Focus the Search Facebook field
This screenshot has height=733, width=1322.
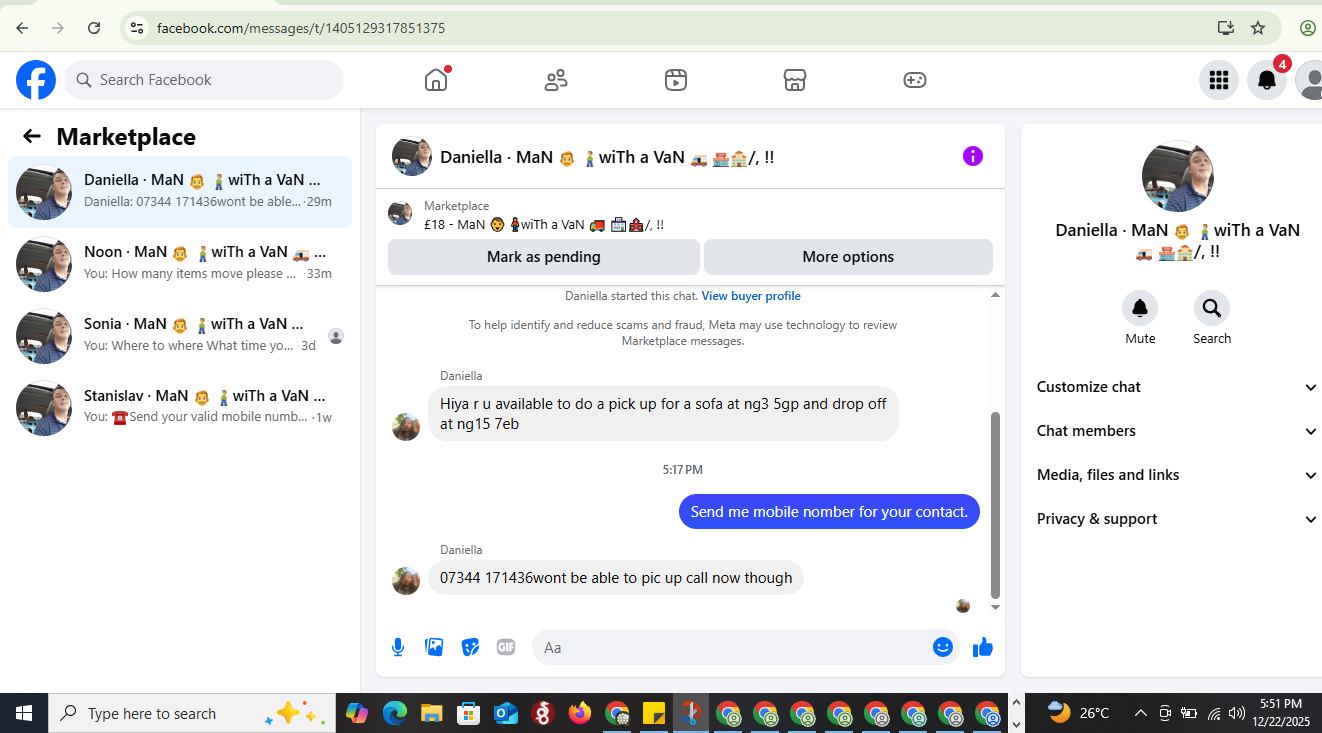[x=204, y=80]
